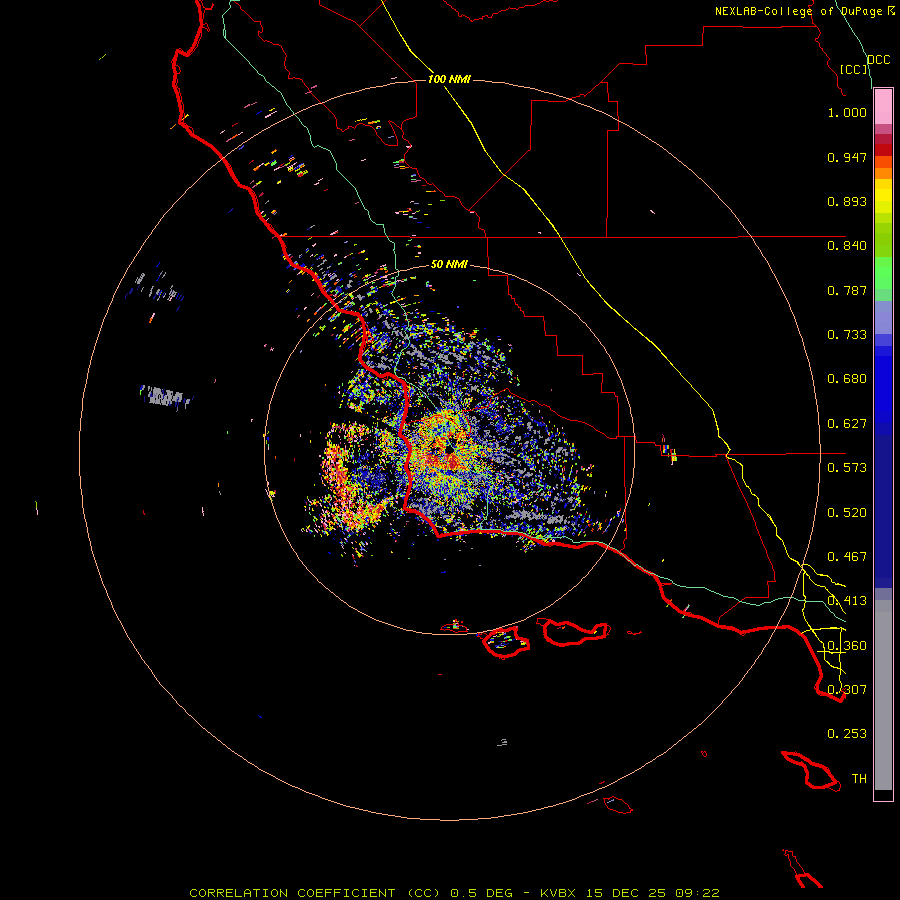Select the 0.360 scale value

coord(847,646)
